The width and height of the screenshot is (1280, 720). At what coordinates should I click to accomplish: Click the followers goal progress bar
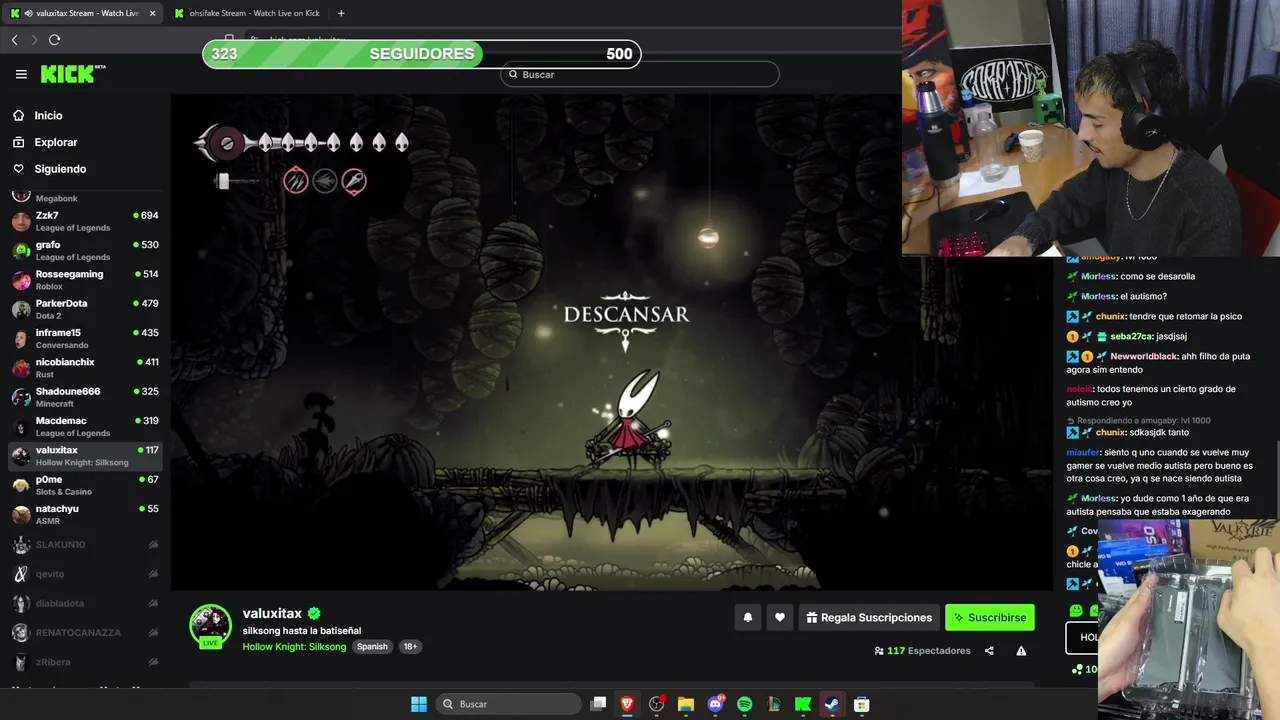(x=421, y=54)
